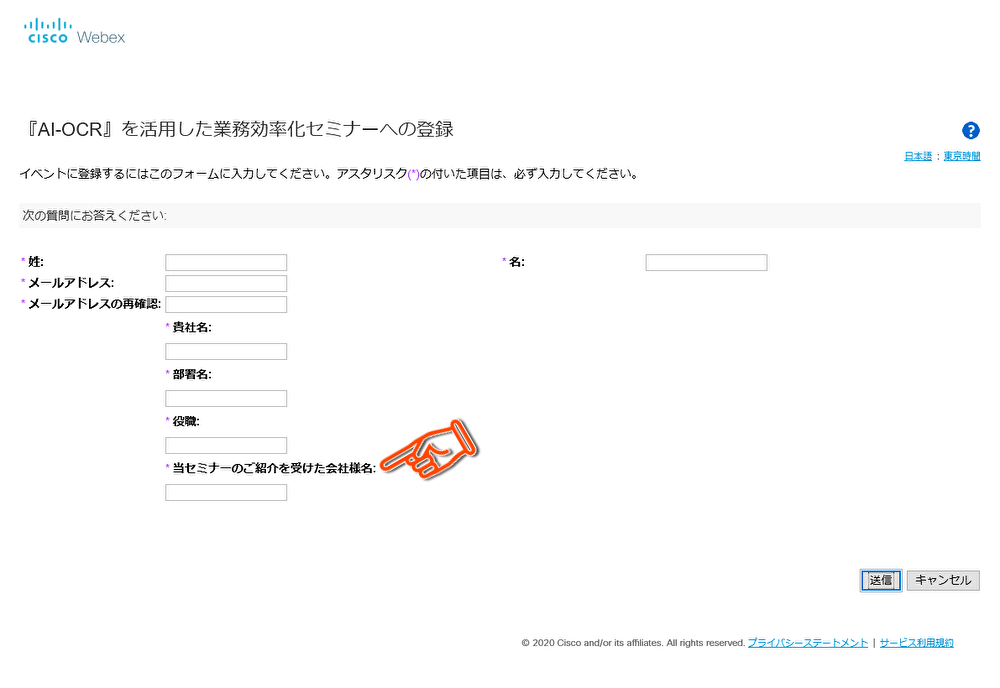Screen dimensions: 1000x688
Task: Click the Cisco Webex logo
Action: click(x=75, y=31)
